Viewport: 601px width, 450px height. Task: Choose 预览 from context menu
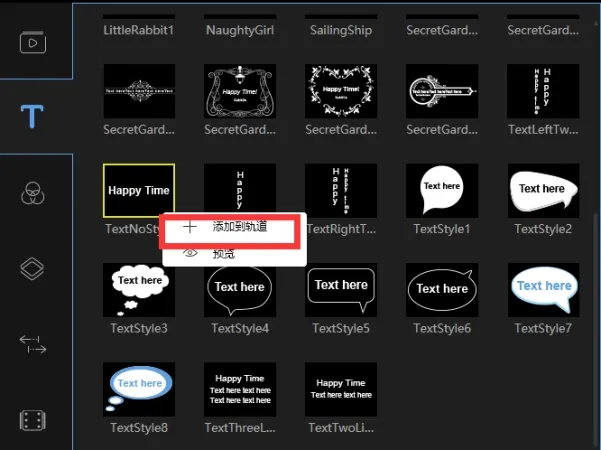pos(224,253)
